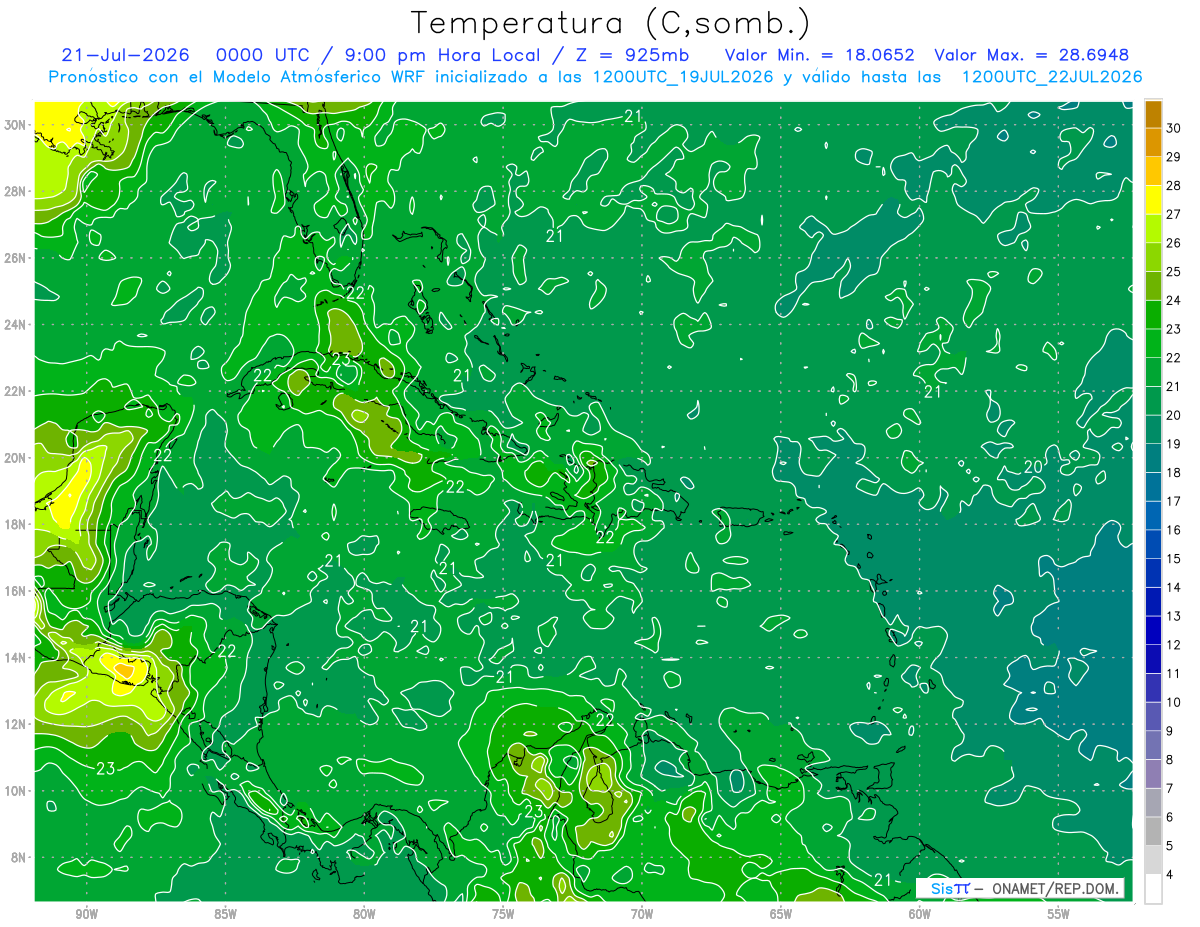This screenshot has height=927, width=1200.
Task: Click 'Valor Min. = 18.0652' value
Action: pyautogui.click(x=820, y=55)
